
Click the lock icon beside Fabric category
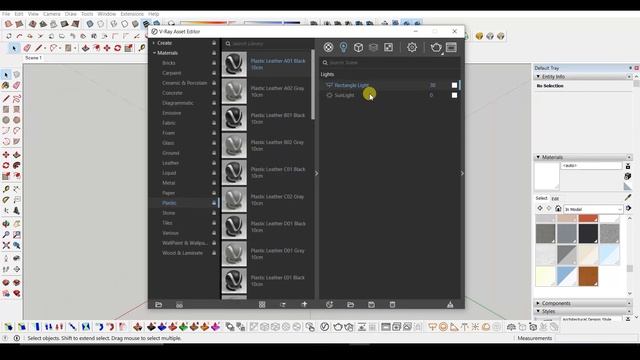click(214, 123)
